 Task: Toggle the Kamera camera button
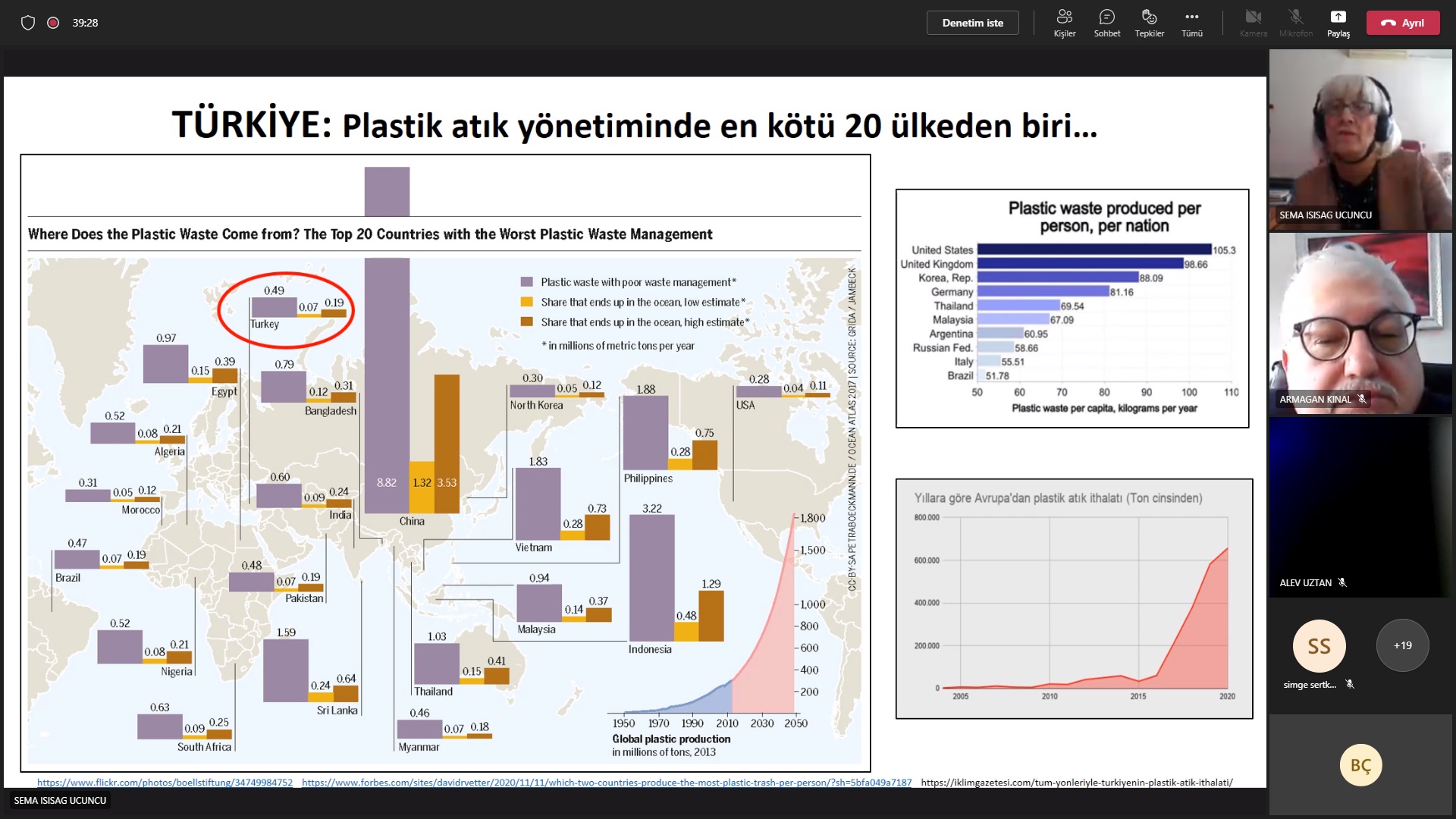tap(1253, 23)
